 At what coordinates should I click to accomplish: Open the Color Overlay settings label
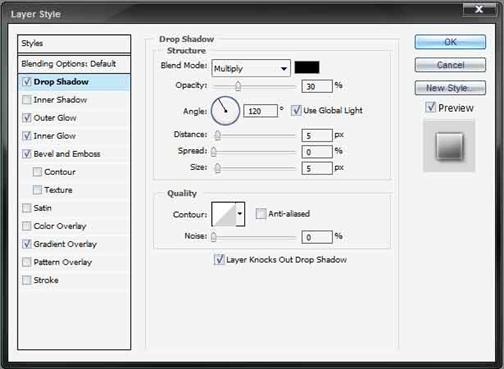click(60, 226)
